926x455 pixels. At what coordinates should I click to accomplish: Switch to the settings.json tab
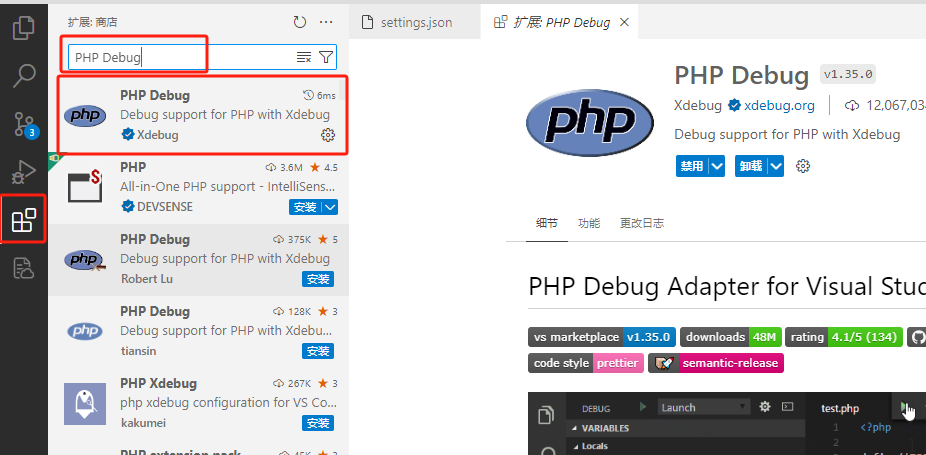pyautogui.click(x=415, y=22)
